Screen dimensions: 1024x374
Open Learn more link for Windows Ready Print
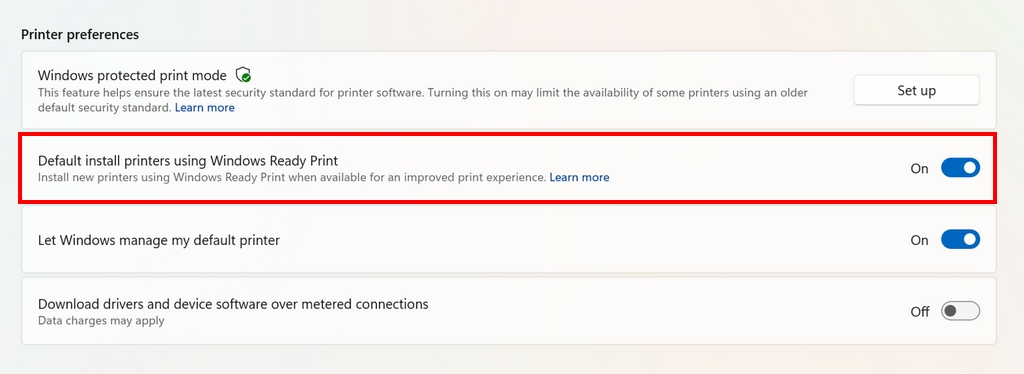pyautogui.click(x=579, y=177)
